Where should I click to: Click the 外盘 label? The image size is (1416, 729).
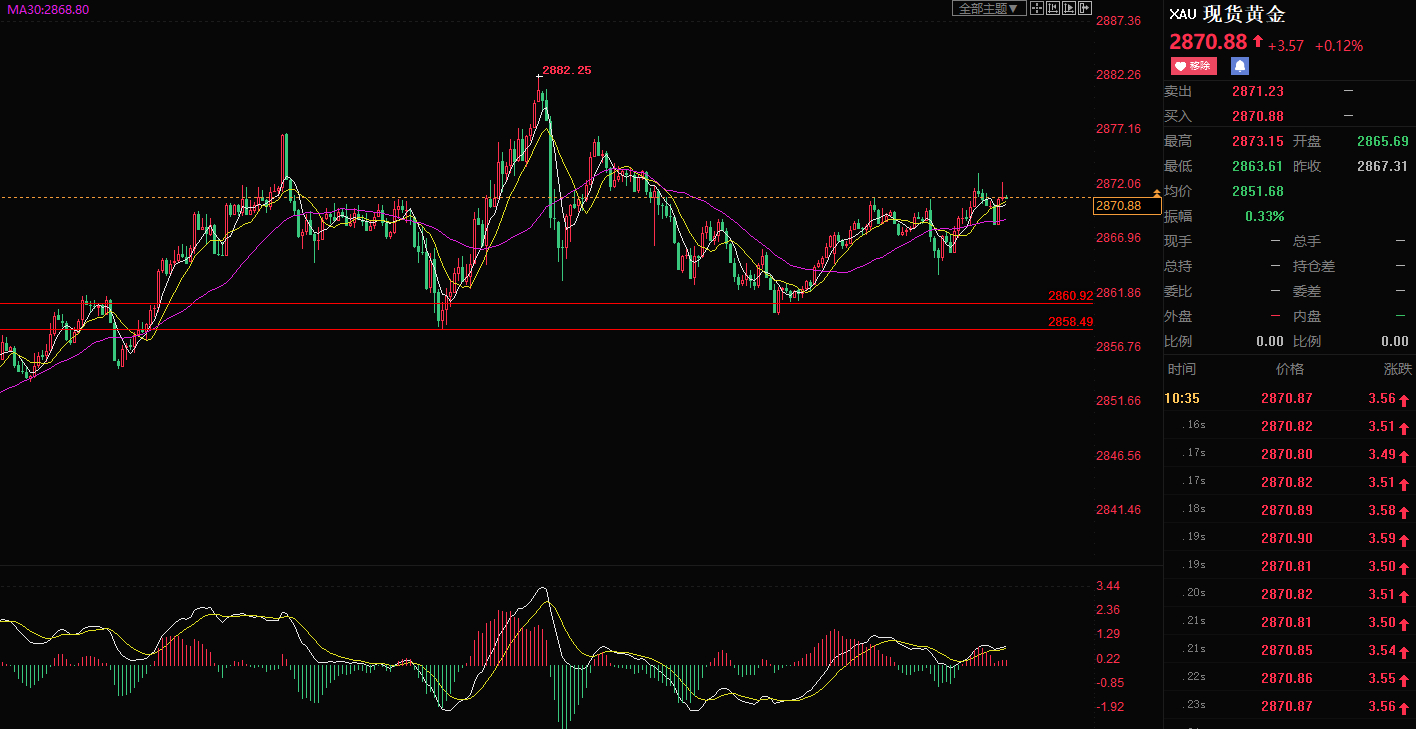pos(1178,316)
